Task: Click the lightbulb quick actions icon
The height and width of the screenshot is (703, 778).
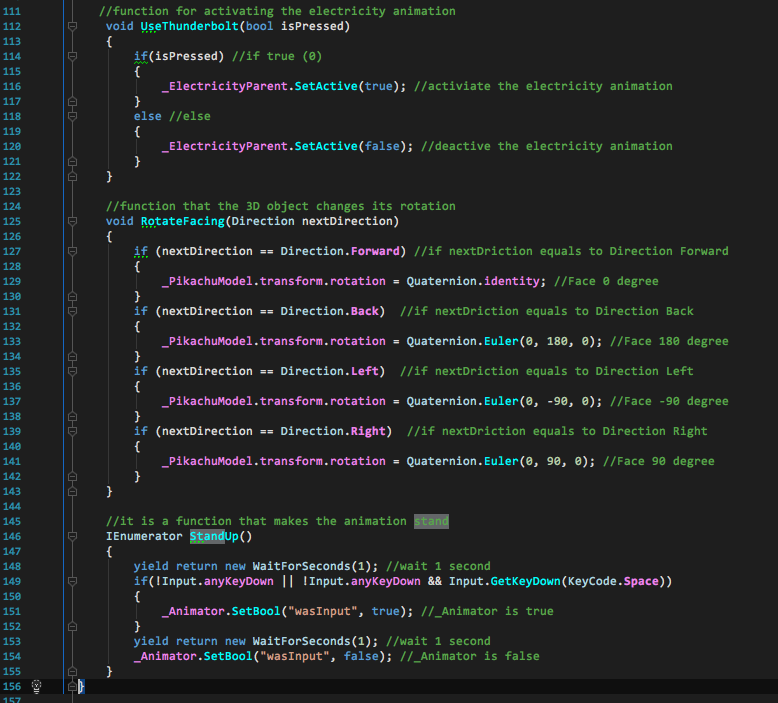Action: point(36,686)
